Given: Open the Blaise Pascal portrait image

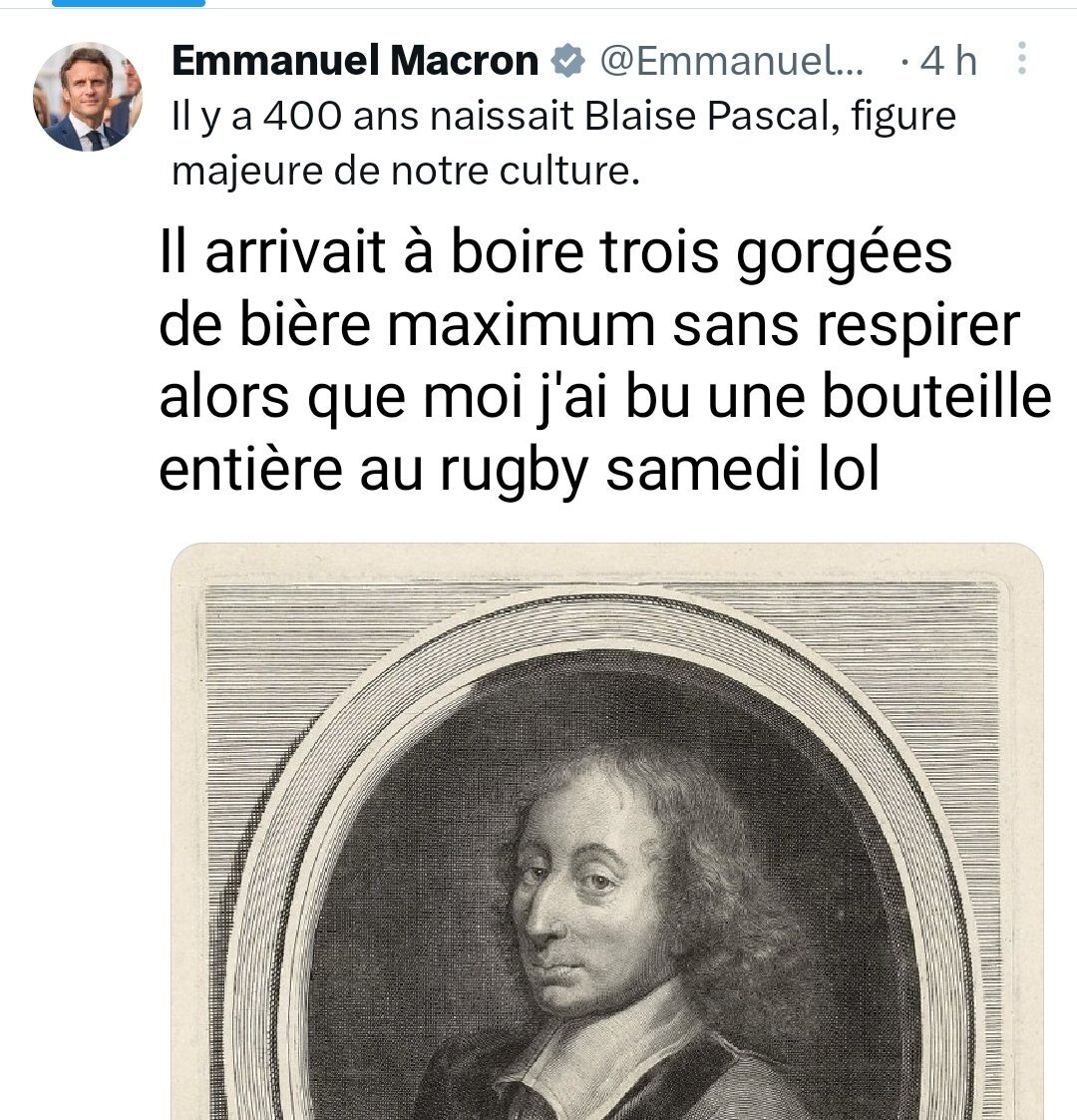Looking at the screenshot, I should click(x=607, y=832).
